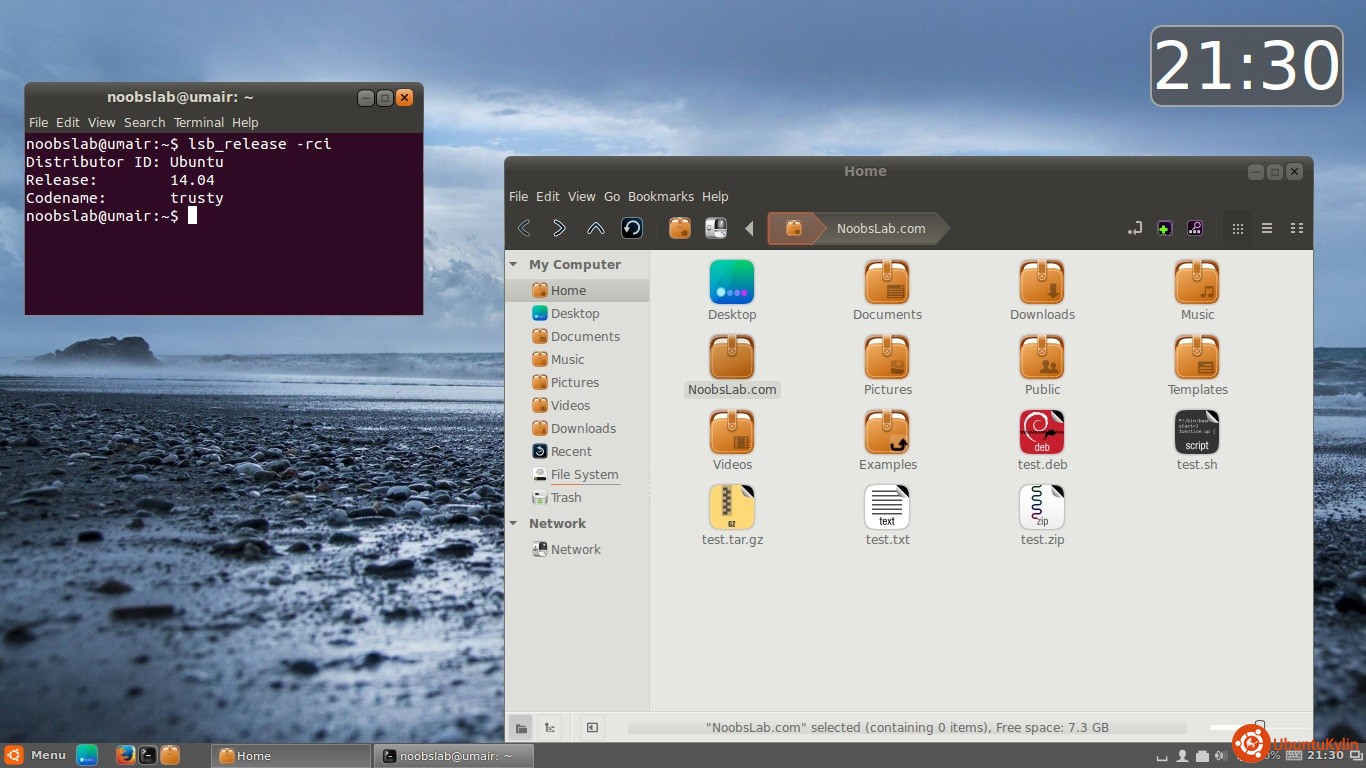
Task: Go up to the parent folder
Action: (596, 228)
